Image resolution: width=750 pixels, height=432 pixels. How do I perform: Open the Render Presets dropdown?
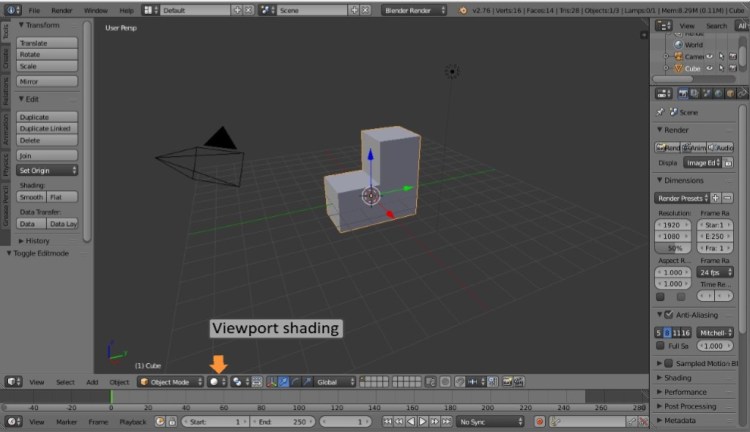682,198
